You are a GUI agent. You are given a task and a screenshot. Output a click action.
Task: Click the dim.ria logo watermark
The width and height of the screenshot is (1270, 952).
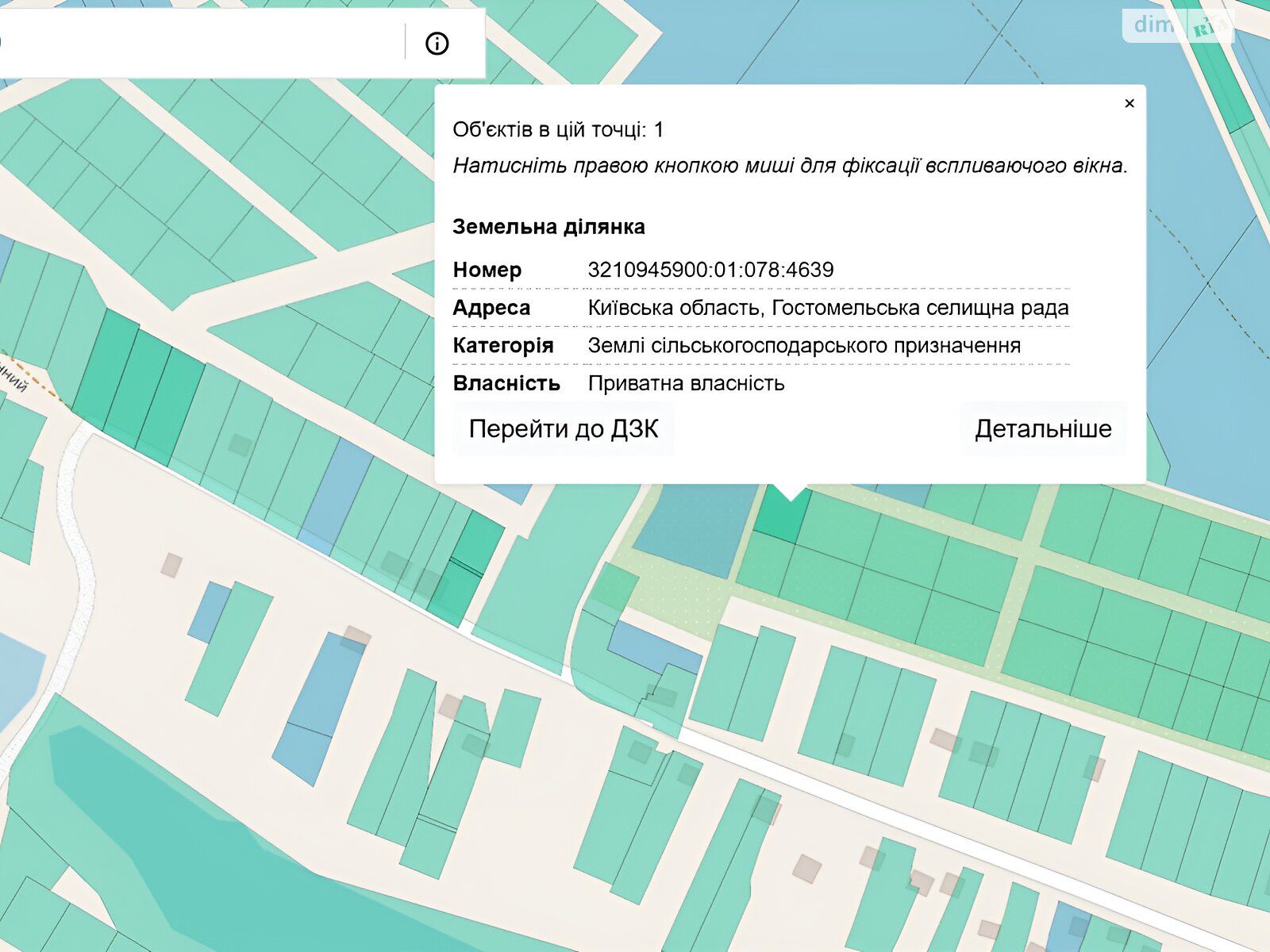tap(1178, 25)
